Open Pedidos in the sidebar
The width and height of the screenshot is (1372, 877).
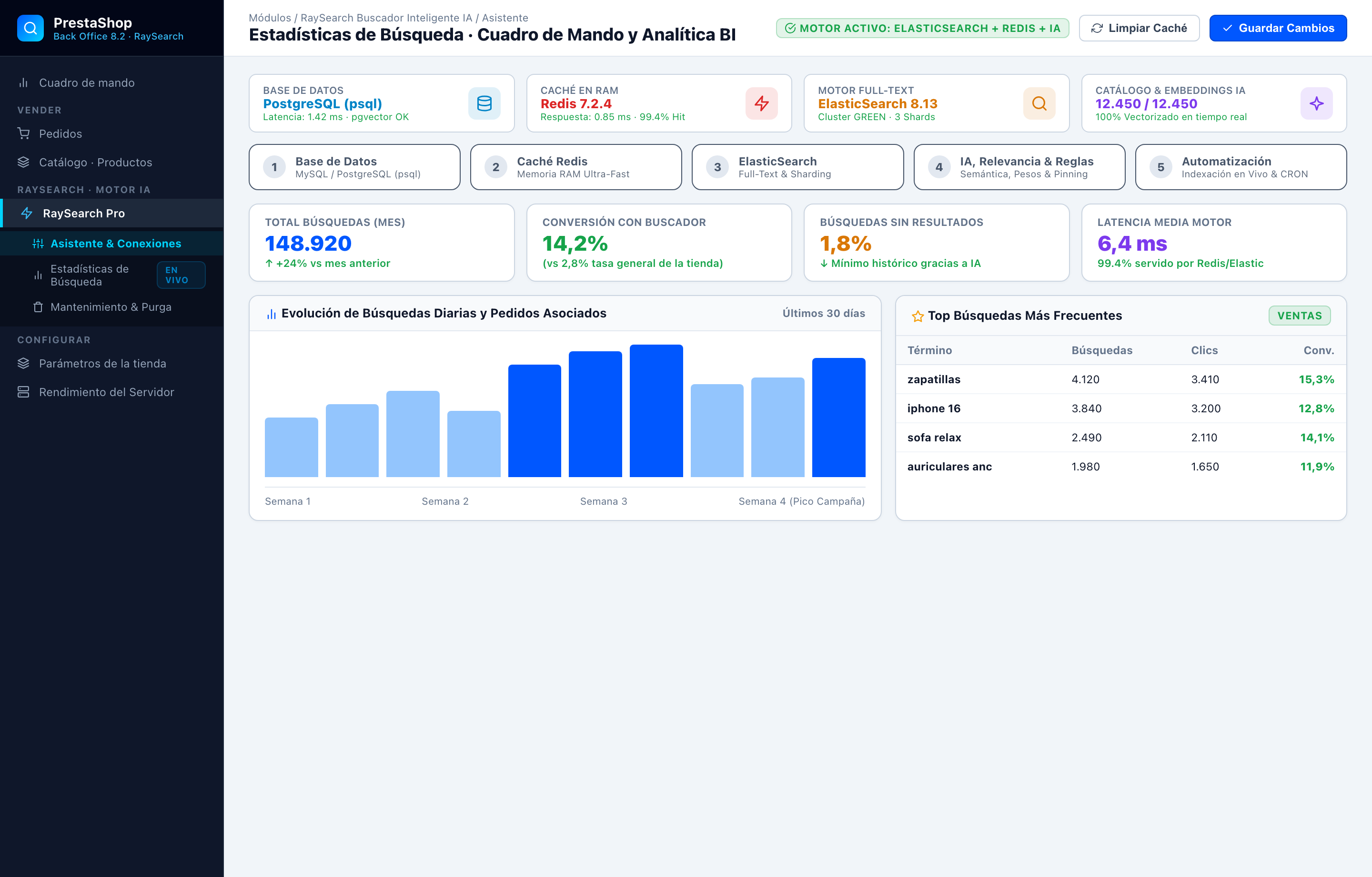(111, 133)
